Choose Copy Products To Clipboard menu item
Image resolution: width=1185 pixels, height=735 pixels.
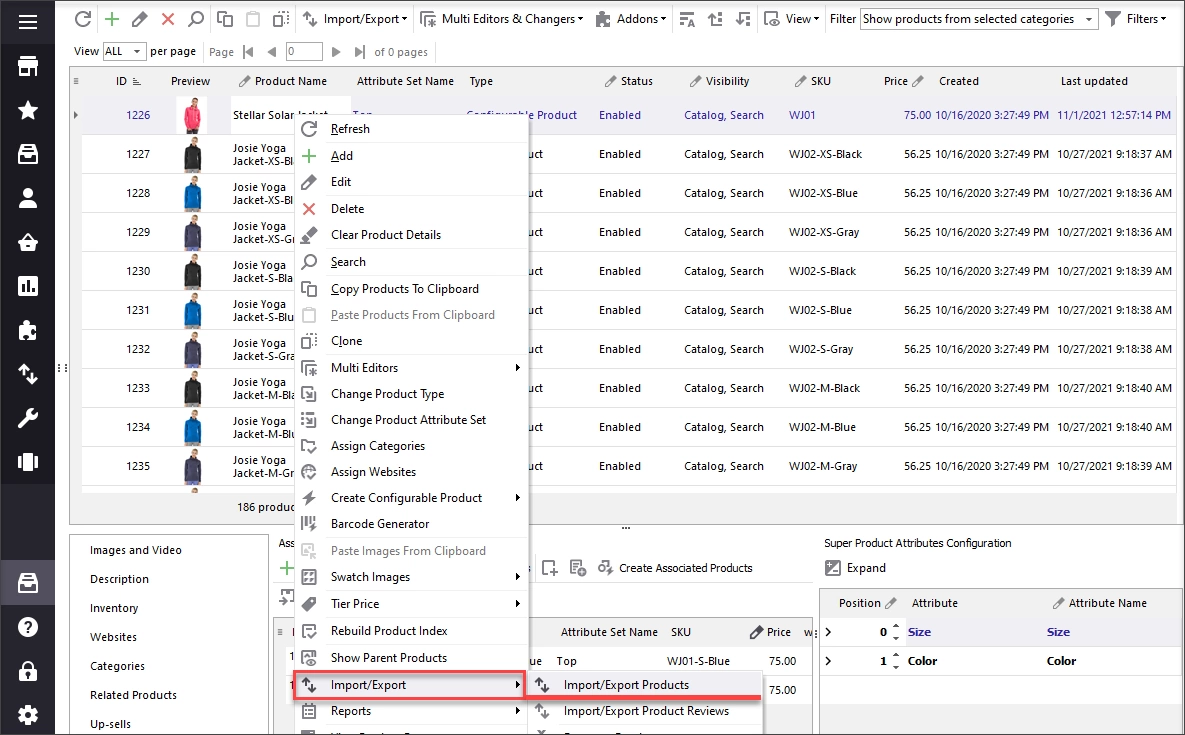point(411,289)
